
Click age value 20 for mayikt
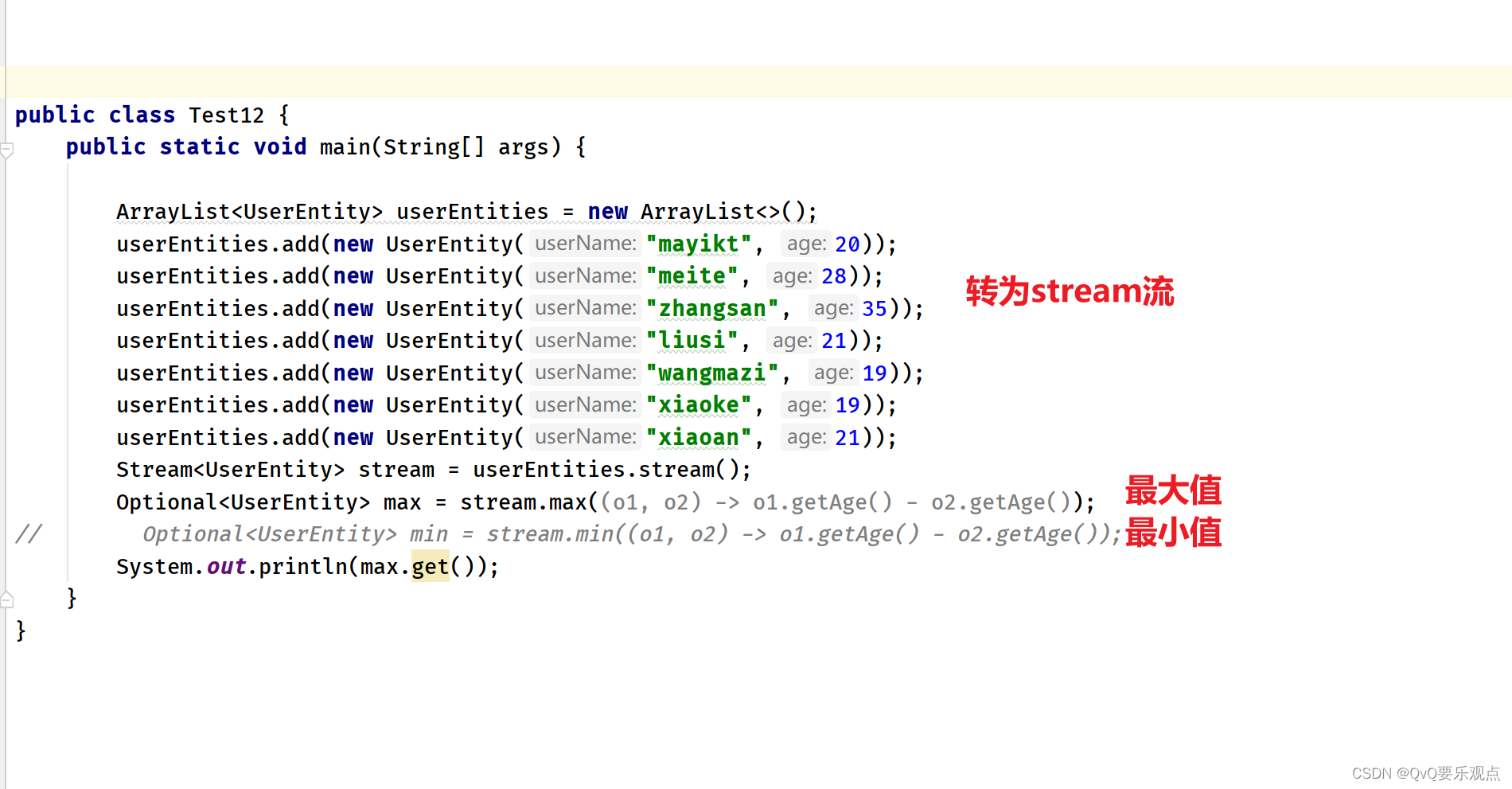847,244
